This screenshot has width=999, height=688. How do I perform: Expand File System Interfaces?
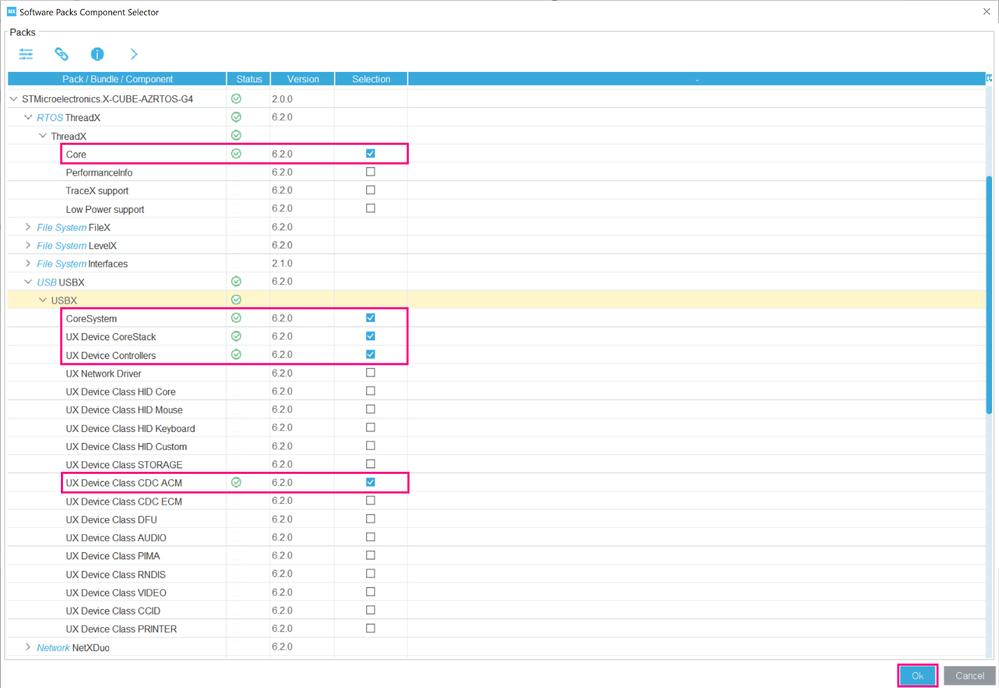tap(28, 263)
